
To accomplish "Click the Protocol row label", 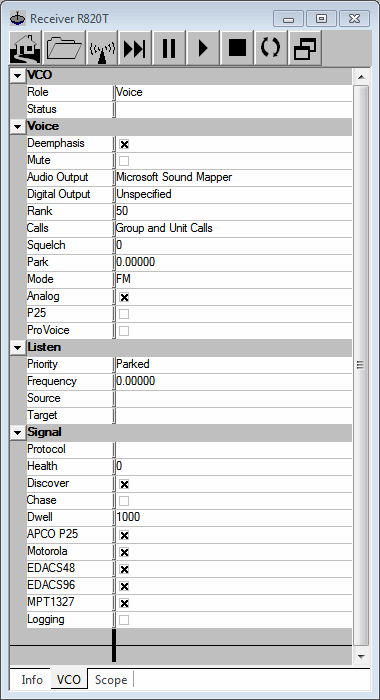I will coord(46,450).
